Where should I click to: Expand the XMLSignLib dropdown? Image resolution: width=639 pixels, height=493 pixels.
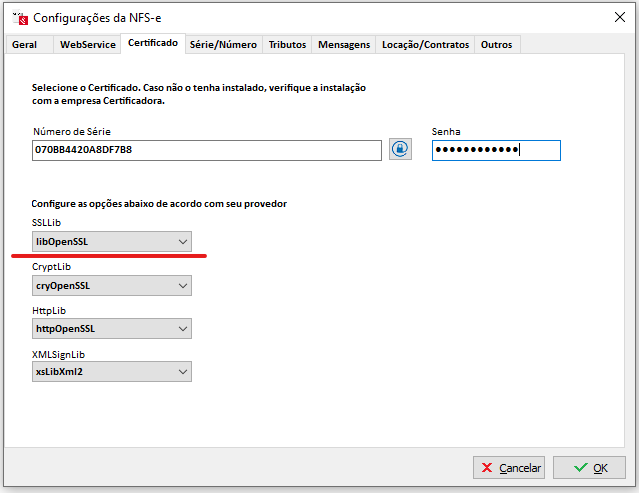pyautogui.click(x=111, y=372)
